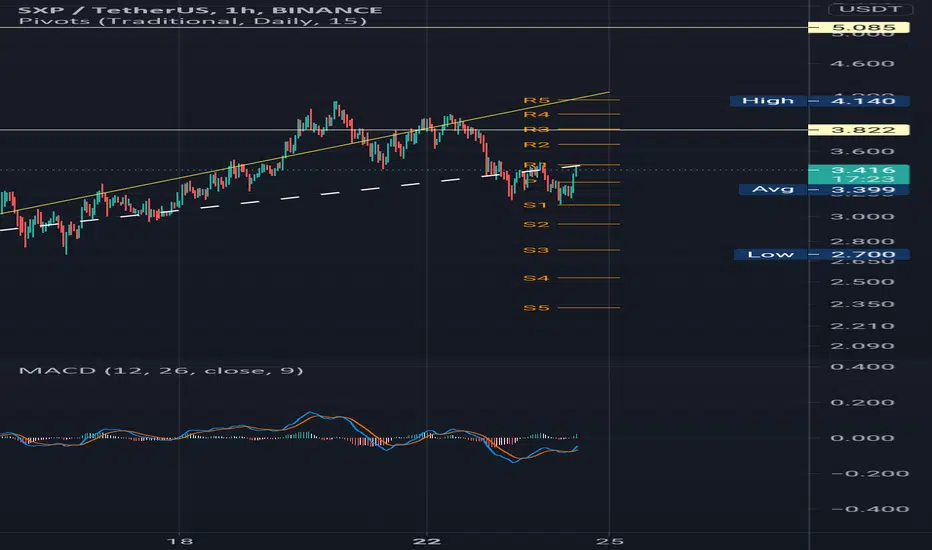The height and width of the screenshot is (550, 932).
Task: Click the USDT currency button
Action: (x=870, y=8)
